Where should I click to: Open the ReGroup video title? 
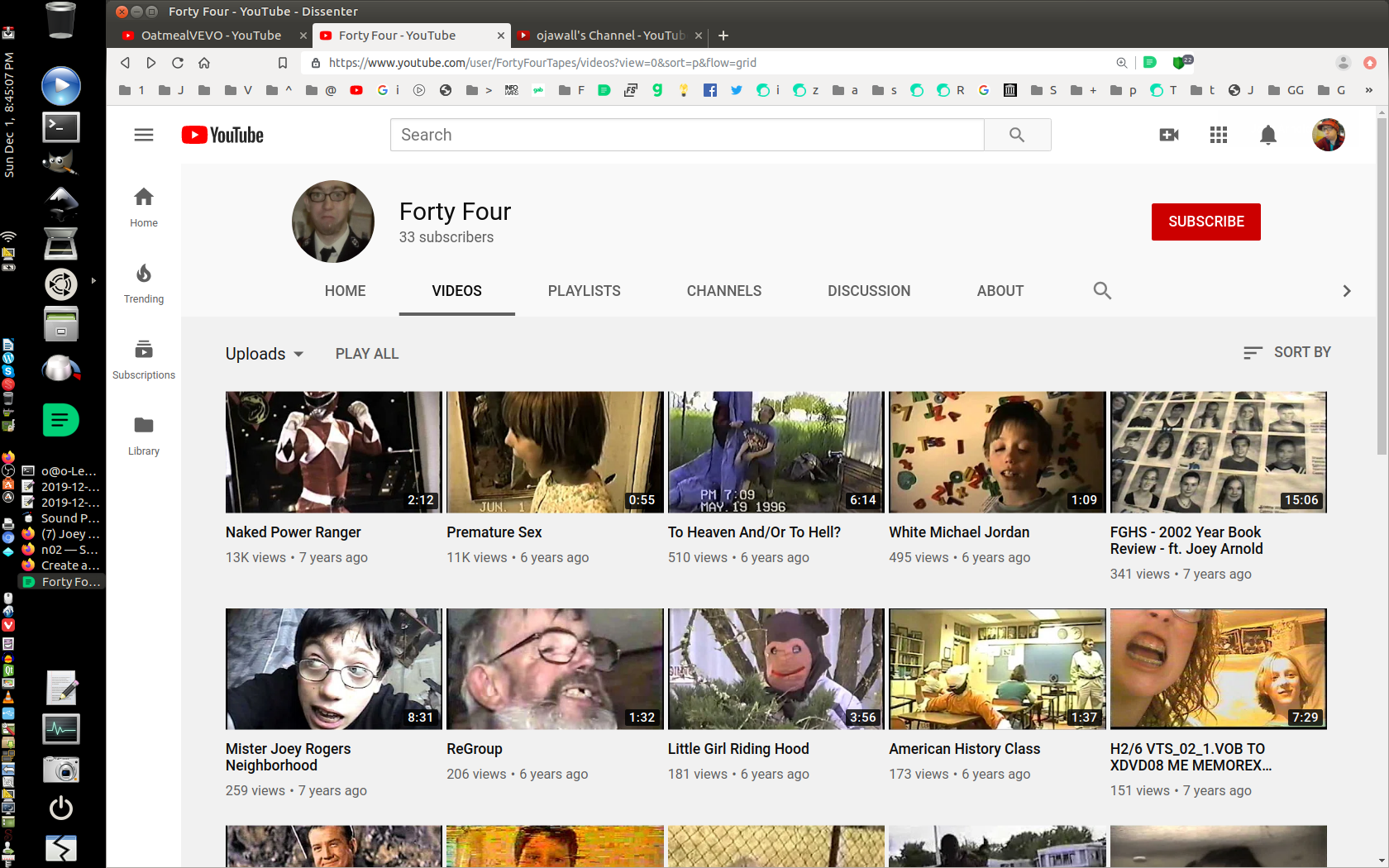point(475,749)
